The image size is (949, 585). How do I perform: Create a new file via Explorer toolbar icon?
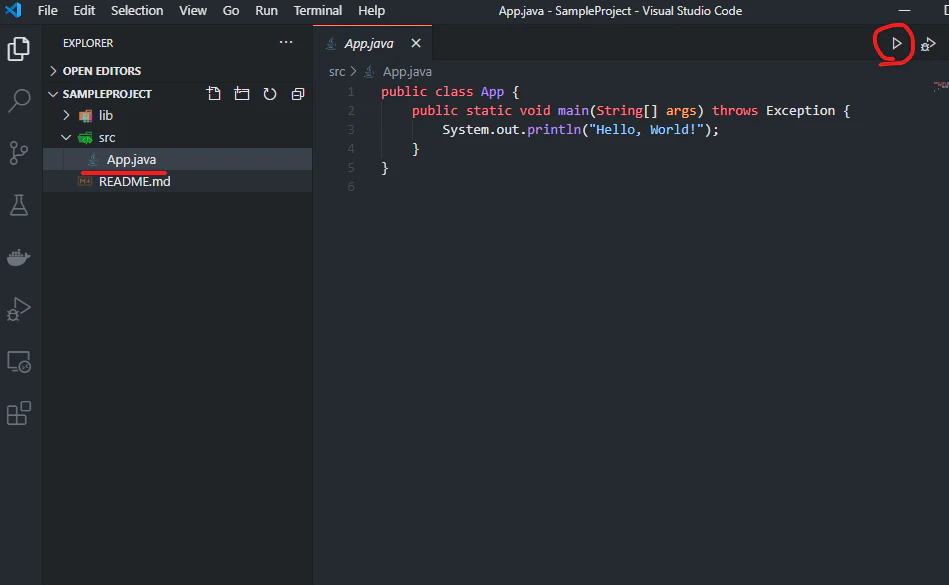click(213, 93)
